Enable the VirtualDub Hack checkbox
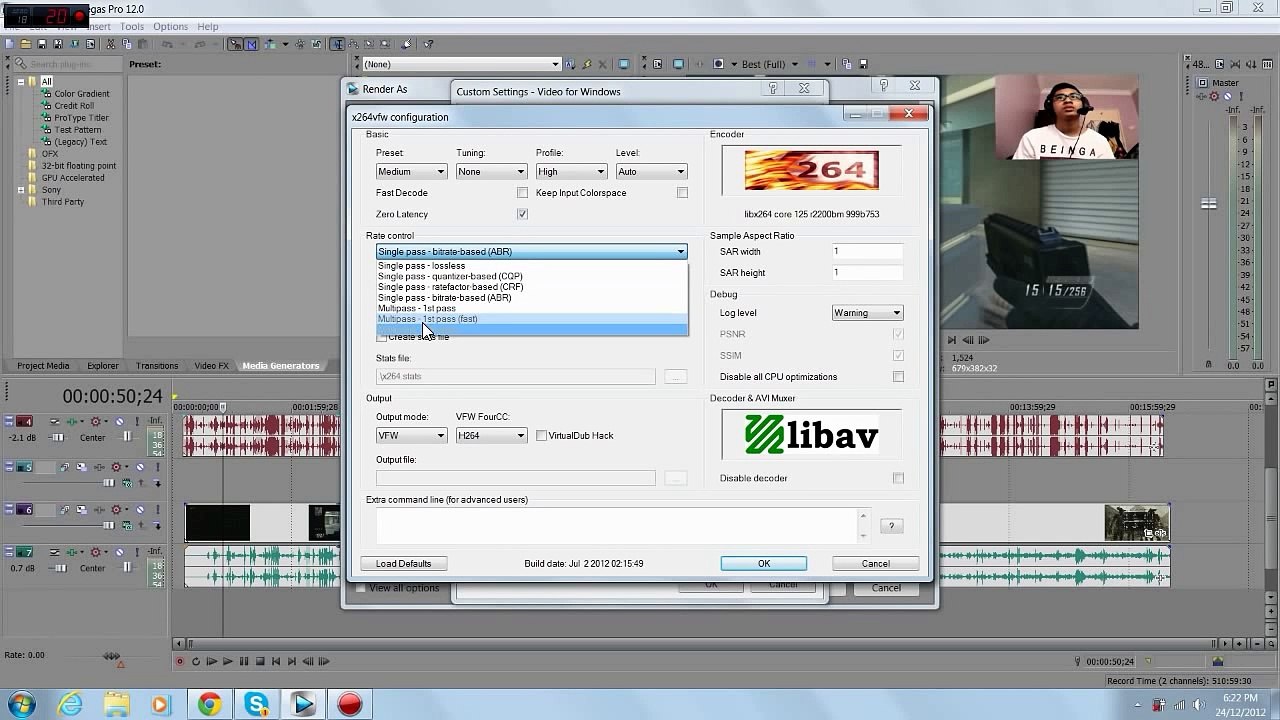 click(541, 435)
